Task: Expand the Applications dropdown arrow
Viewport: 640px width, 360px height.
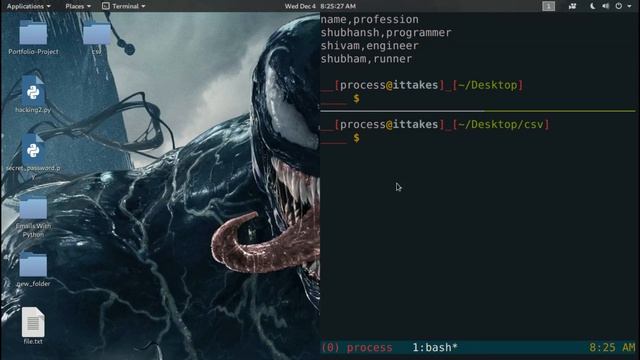Action: [49, 7]
